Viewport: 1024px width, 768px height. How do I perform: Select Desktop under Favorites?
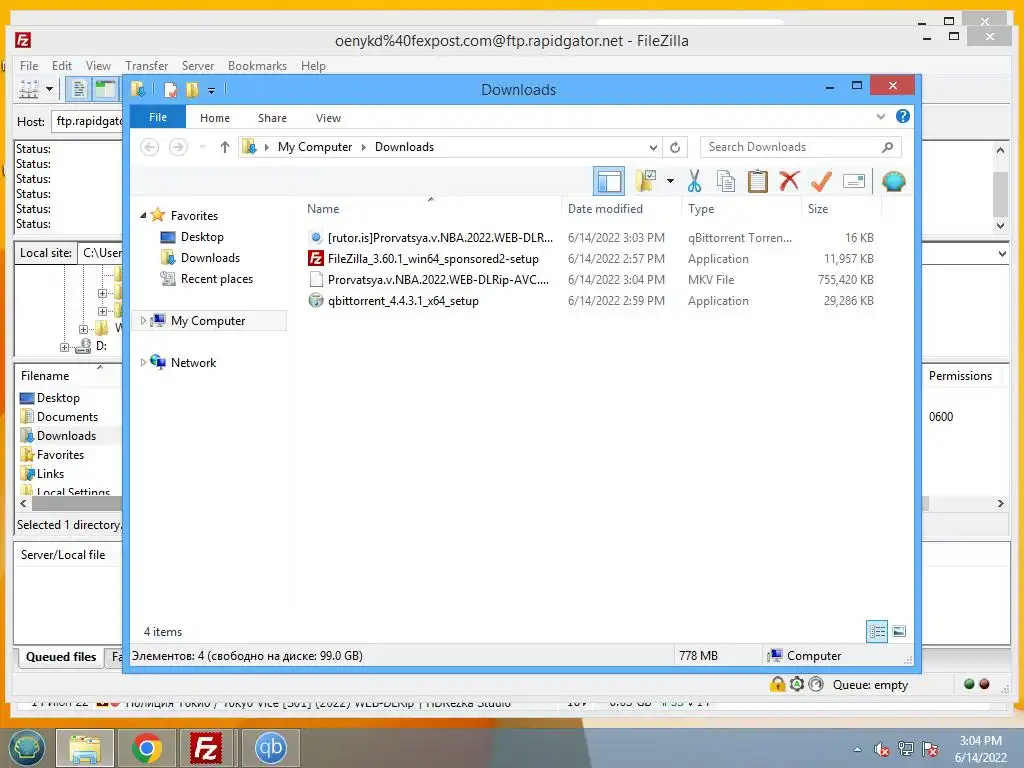(202, 237)
